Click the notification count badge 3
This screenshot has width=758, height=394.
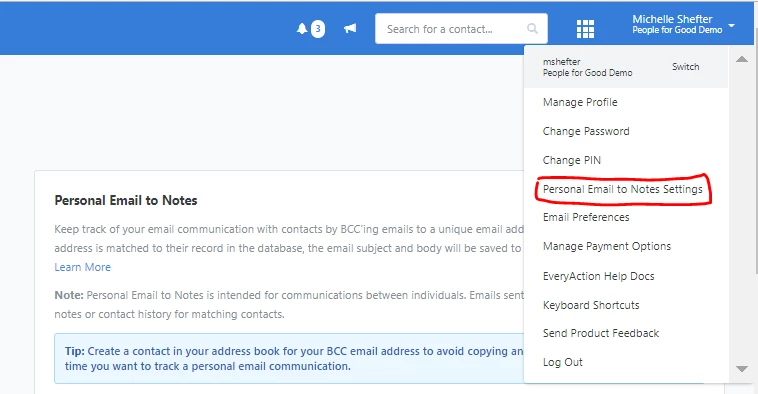pyautogui.click(x=318, y=29)
